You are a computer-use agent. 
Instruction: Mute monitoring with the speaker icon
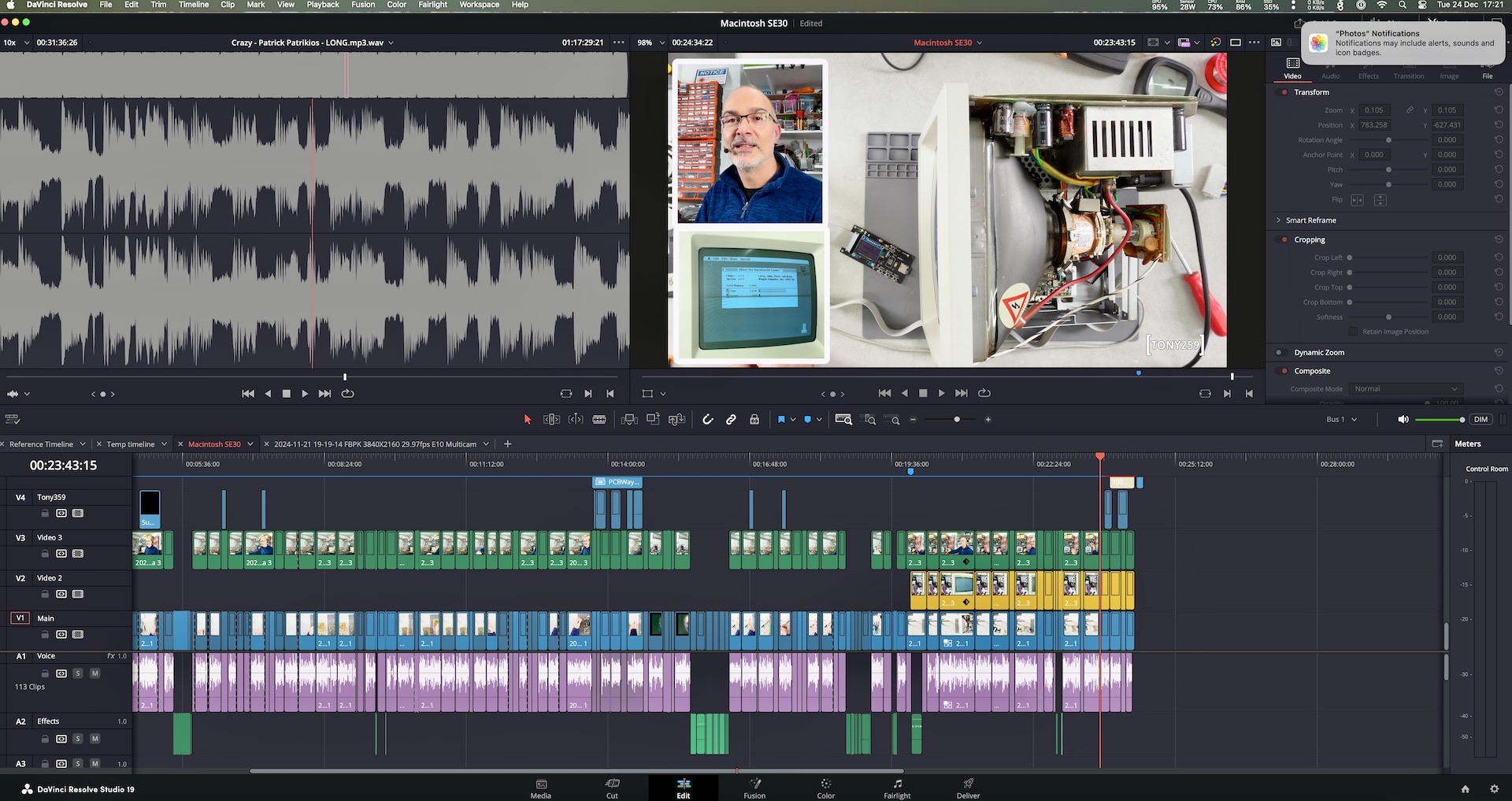1403,420
